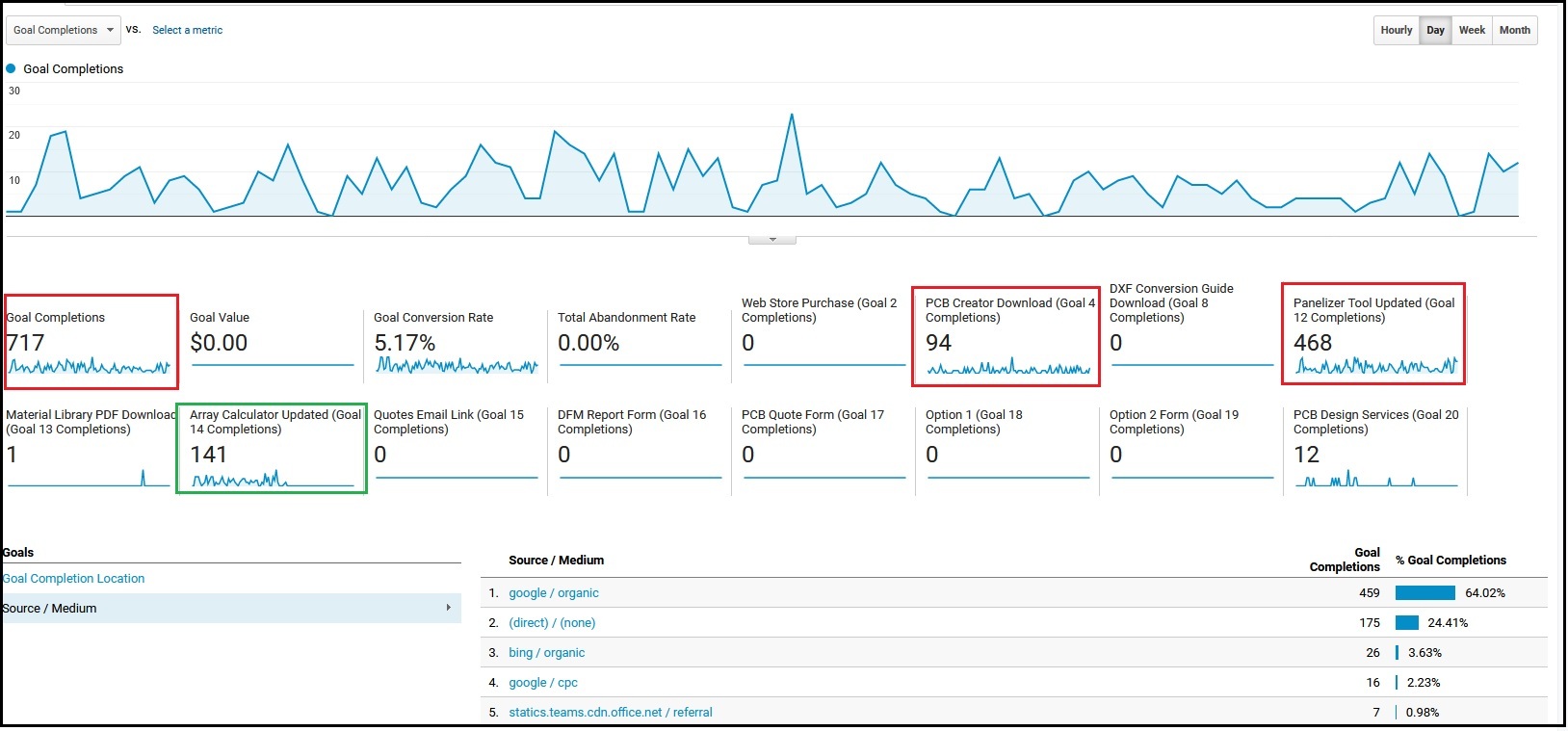The height and width of the screenshot is (731, 1568).
Task: Select the Goal Conversion Rate sparkline card
Action: (x=456, y=366)
